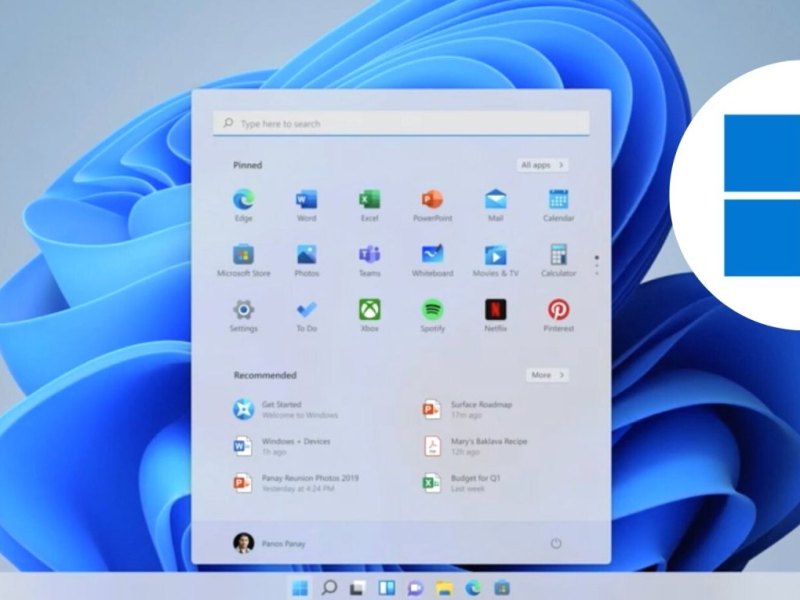Screen dimensions: 800x600
Task: Launch the Pinterest app
Action: pos(559,315)
